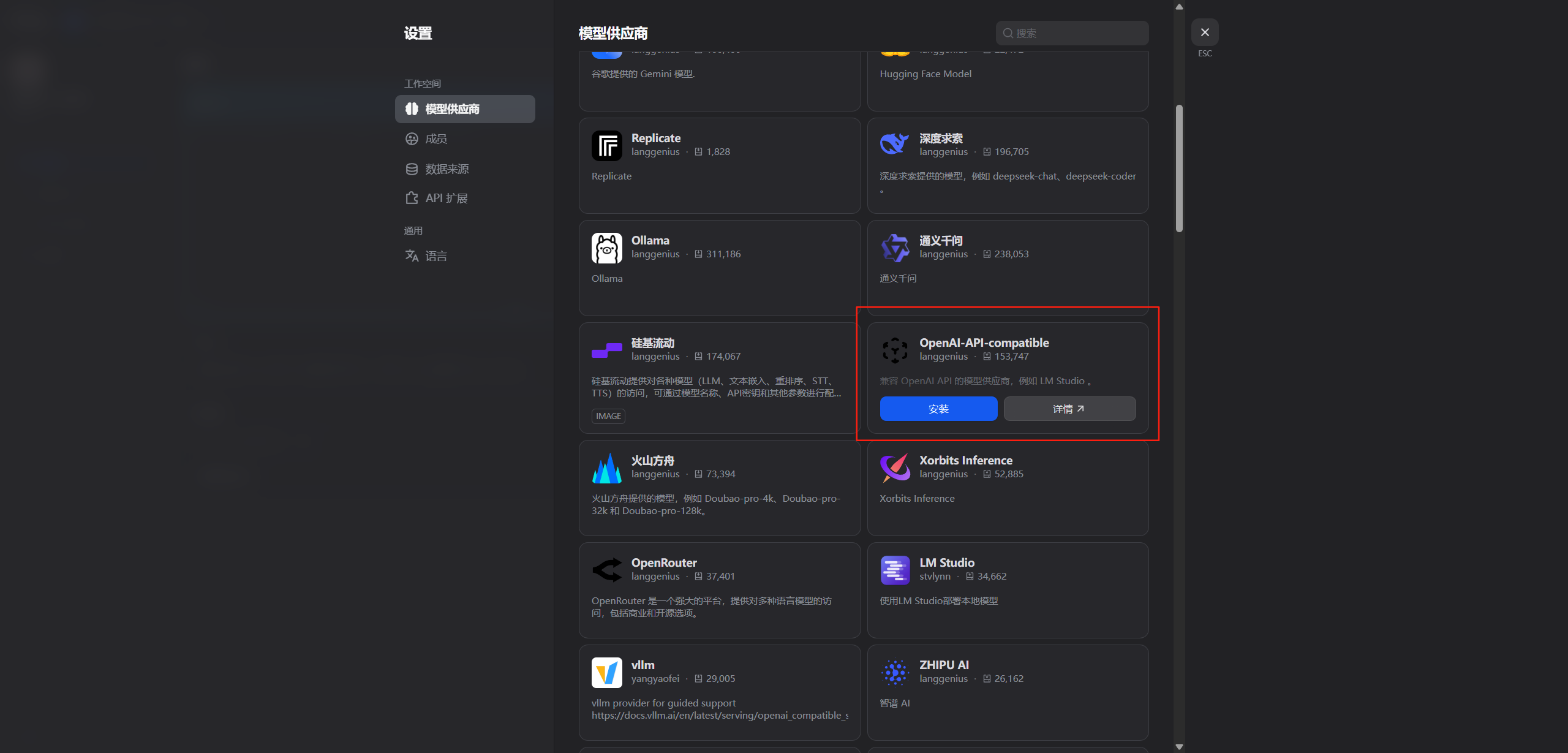1568x753 pixels.
Task: Click the IMAGE tag on 硅基流动 card
Action: tap(608, 416)
